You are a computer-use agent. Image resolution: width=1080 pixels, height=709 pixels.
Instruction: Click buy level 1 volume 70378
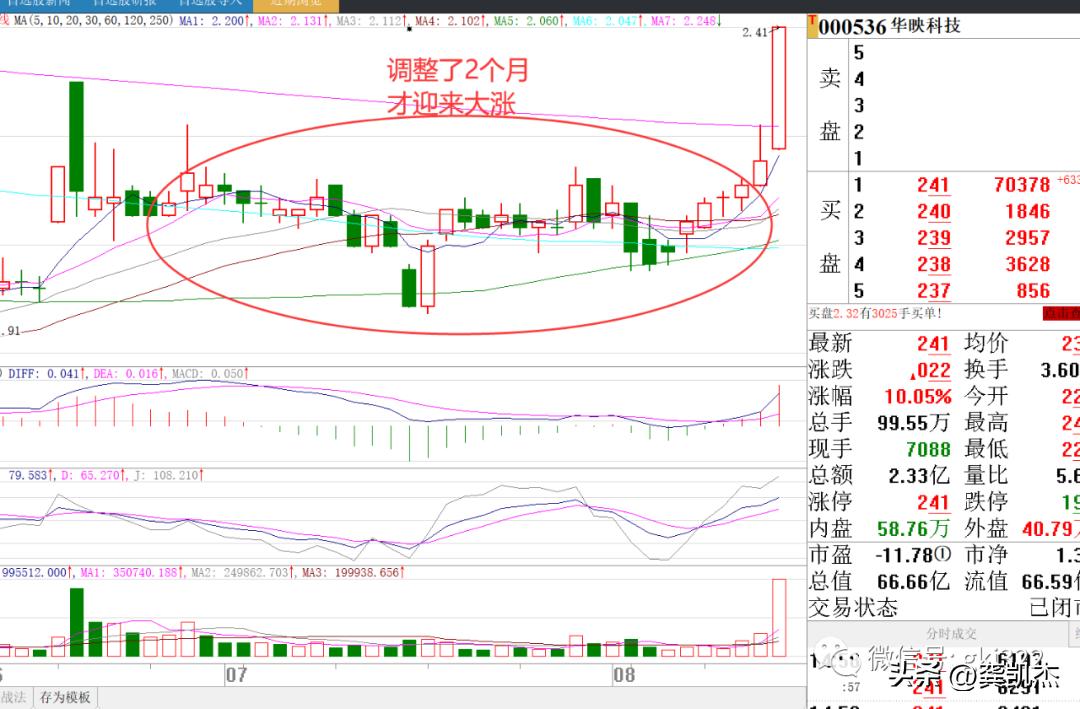[x=1022, y=185]
